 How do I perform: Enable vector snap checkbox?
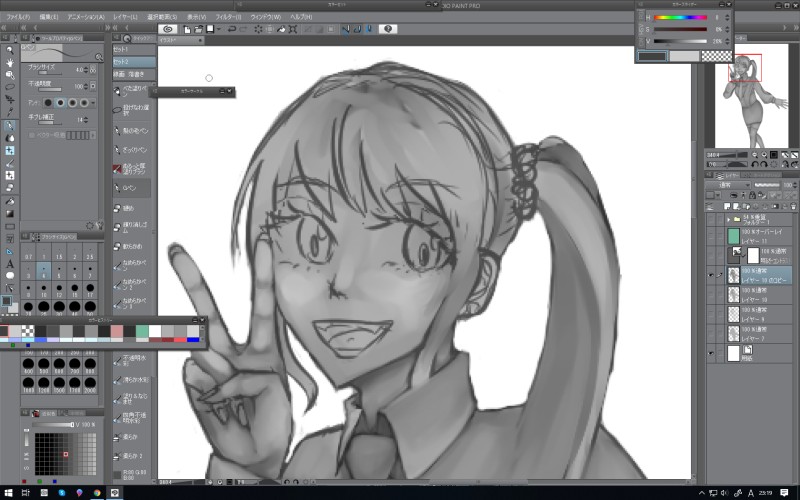[x=32, y=135]
